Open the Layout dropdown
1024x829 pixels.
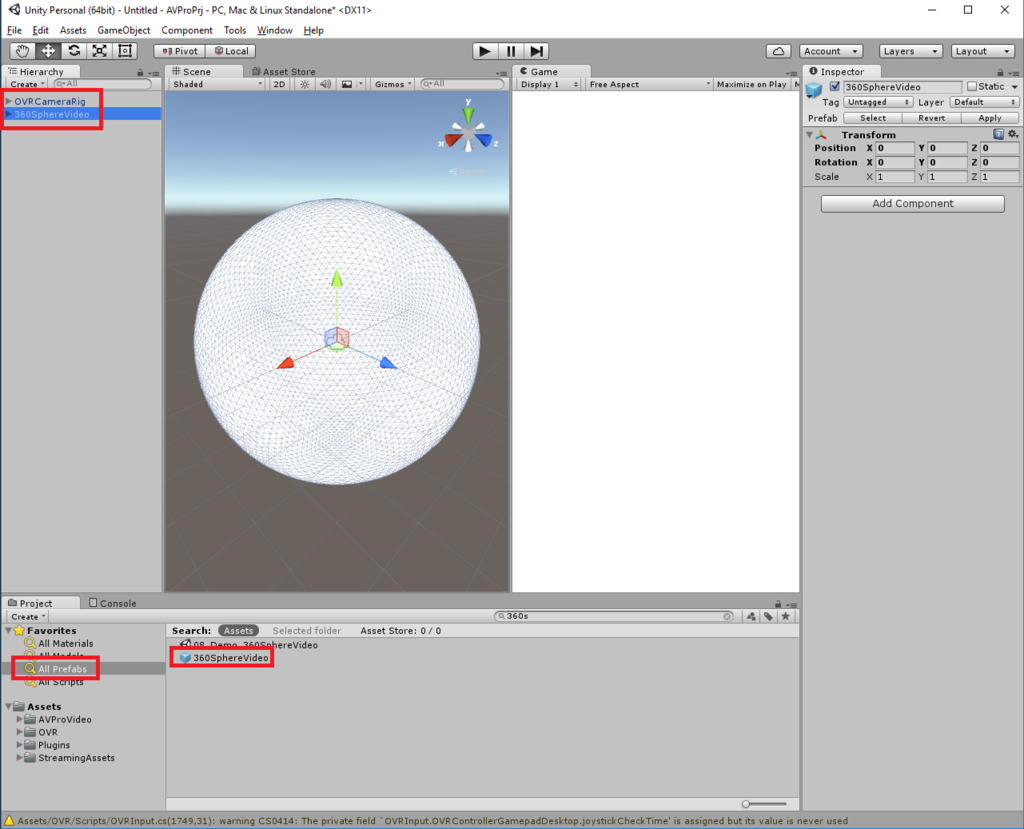pyautogui.click(x=982, y=51)
